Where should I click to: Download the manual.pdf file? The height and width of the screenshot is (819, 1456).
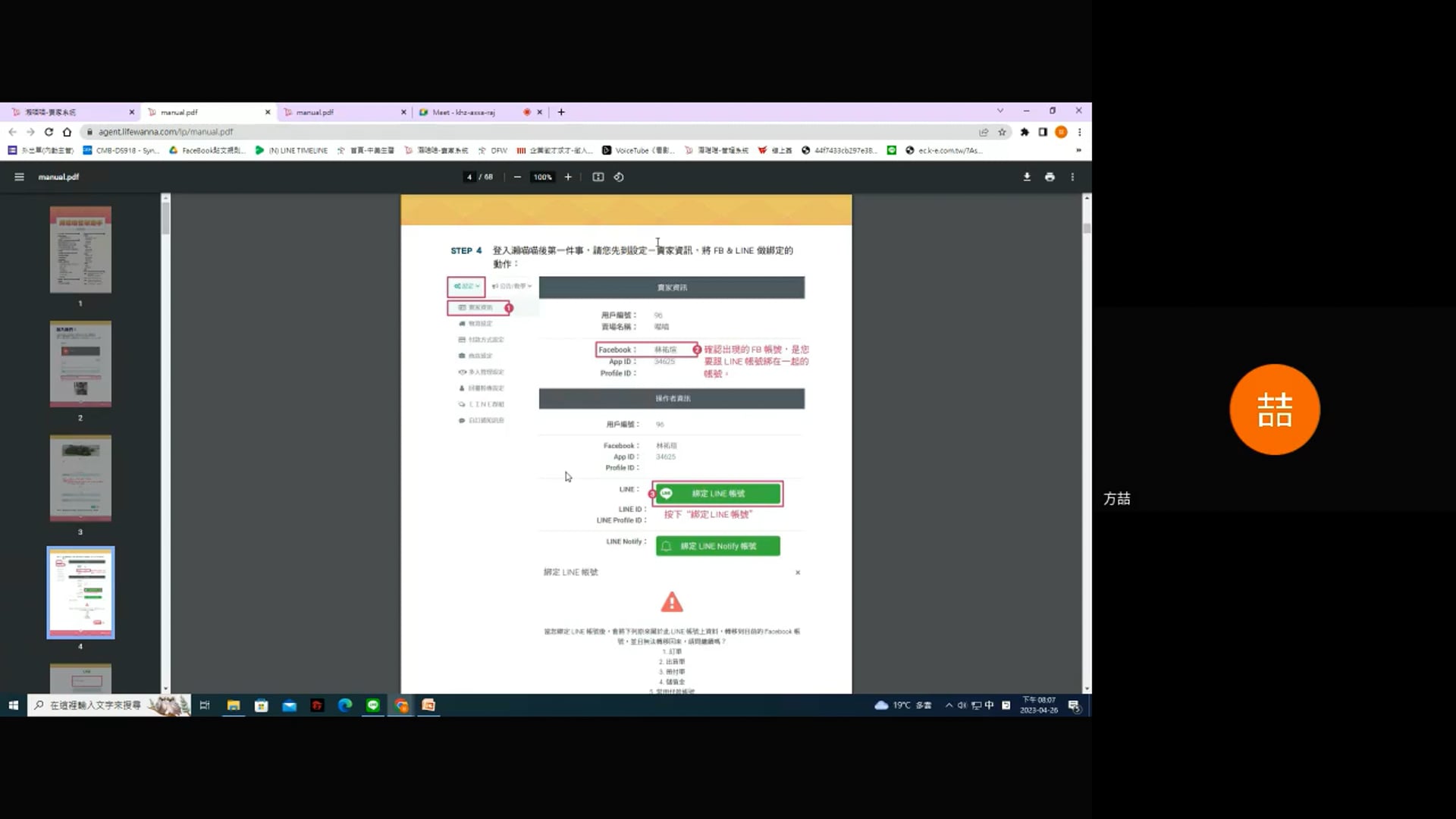pos(1027,177)
